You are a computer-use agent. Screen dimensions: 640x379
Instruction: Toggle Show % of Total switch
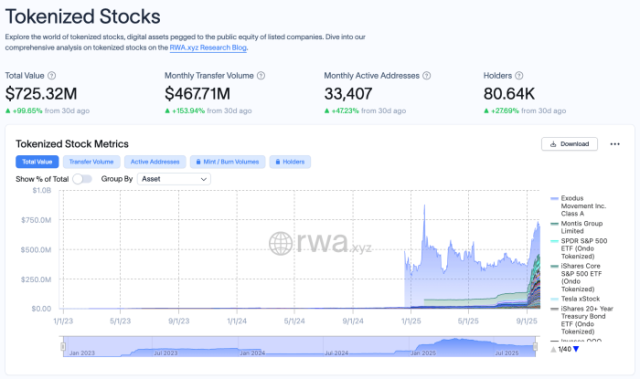pyautogui.click(x=82, y=179)
